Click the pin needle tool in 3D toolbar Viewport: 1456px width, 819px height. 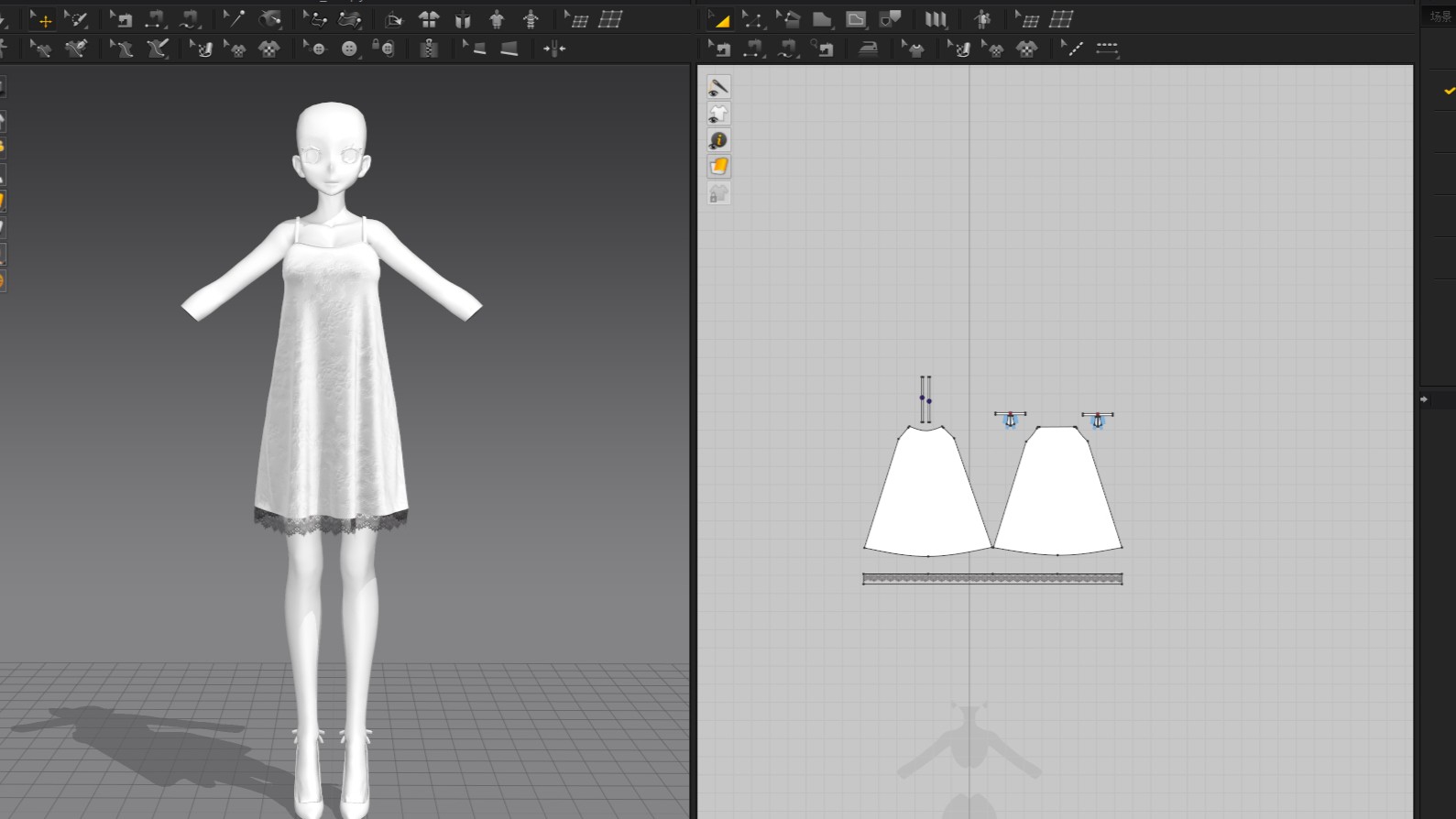(x=235, y=19)
